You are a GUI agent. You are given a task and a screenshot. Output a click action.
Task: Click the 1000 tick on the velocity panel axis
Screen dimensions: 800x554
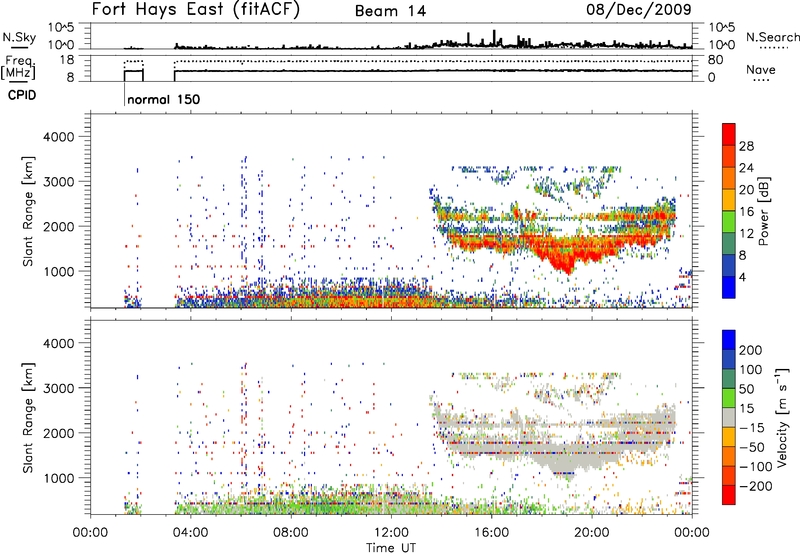(58, 478)
